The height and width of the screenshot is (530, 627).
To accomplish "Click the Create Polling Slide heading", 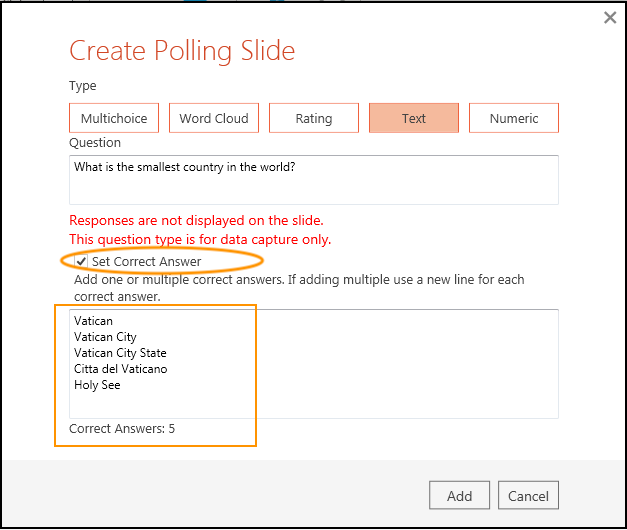I will (x=182, y=51).
